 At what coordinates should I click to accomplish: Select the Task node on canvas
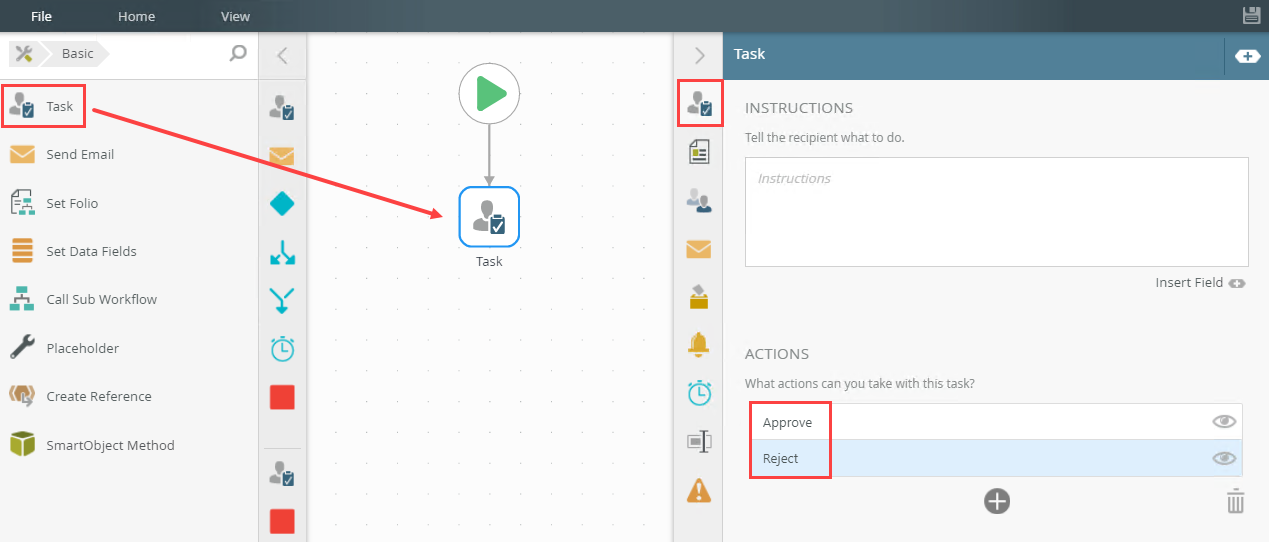pyautogui.click(x=489, y=216)
